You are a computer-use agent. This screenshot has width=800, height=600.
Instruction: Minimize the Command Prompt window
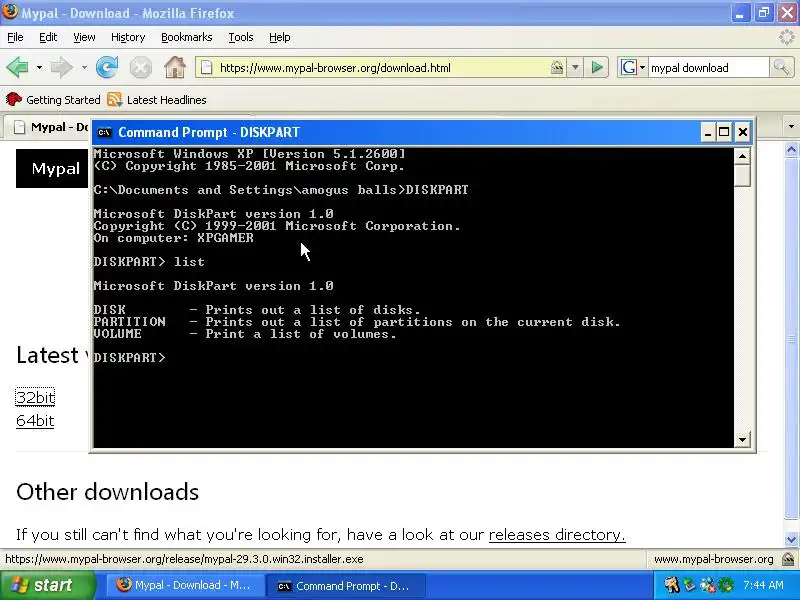tap(708, 132)
